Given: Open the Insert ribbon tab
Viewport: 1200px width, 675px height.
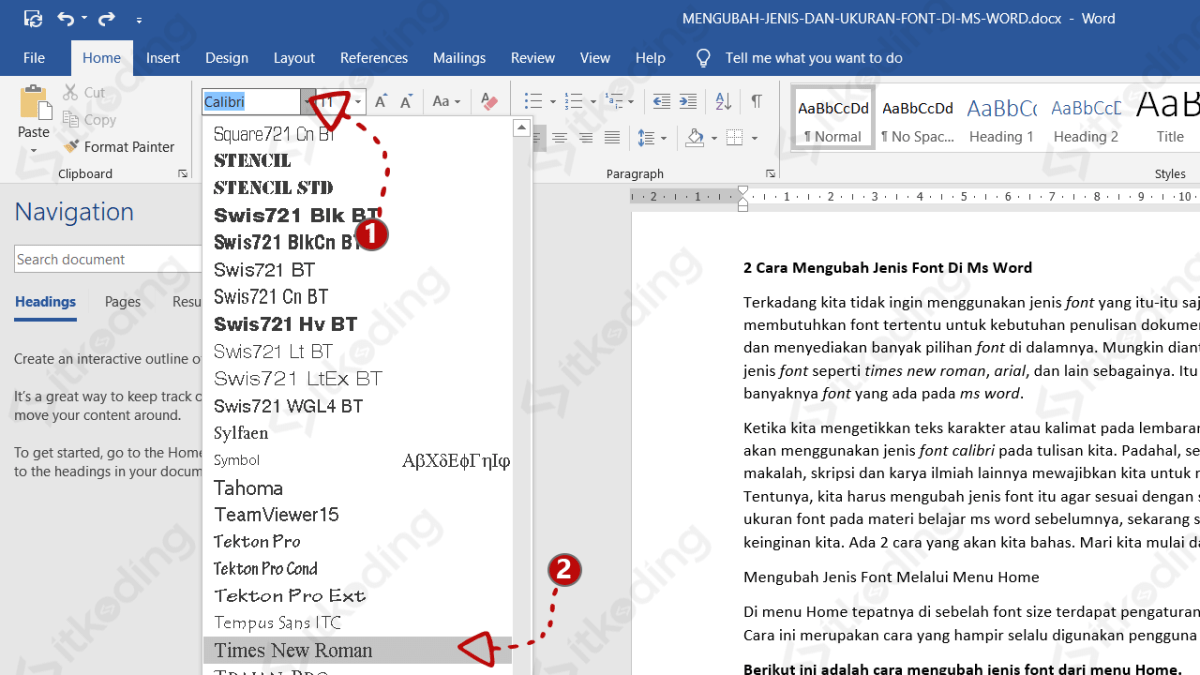Looking at the screenshot, I should click(x=163, y=58).
